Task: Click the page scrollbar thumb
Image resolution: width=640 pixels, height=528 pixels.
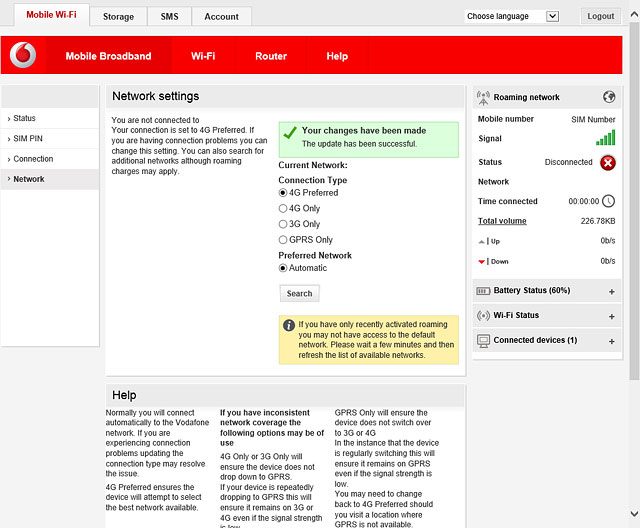Action: [x=634, y=201]
